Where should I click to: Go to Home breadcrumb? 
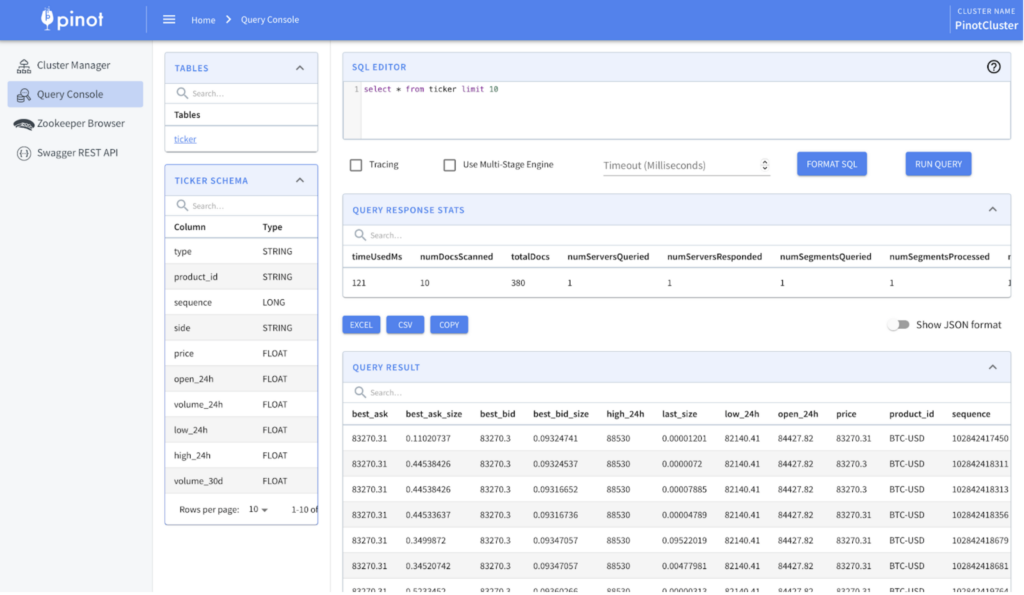(203, 20)
